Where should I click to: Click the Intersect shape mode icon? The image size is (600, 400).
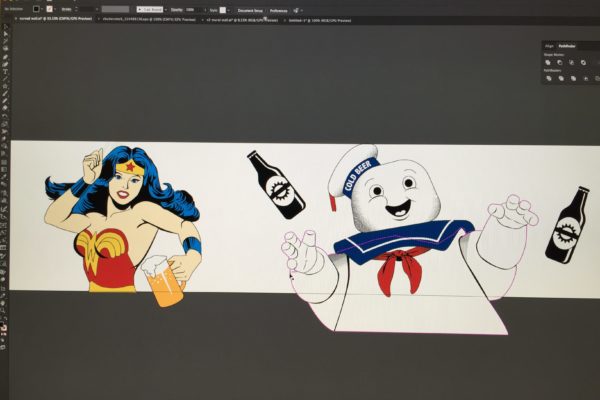pyautogui.click(x=572, y=63)
